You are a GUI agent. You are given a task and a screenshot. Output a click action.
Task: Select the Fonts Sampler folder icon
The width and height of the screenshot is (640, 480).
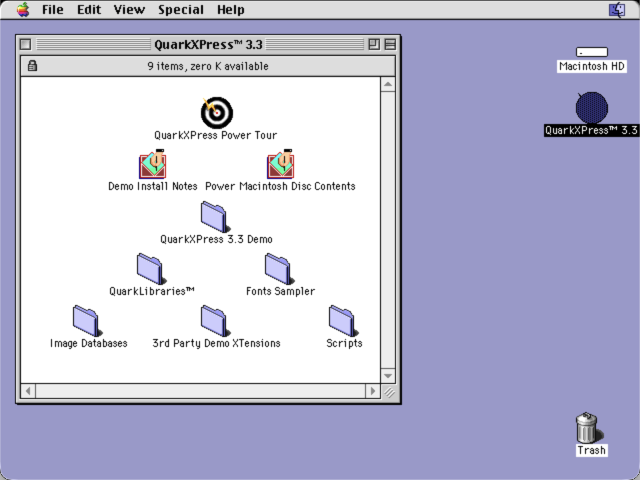click(x=279, y=269)
